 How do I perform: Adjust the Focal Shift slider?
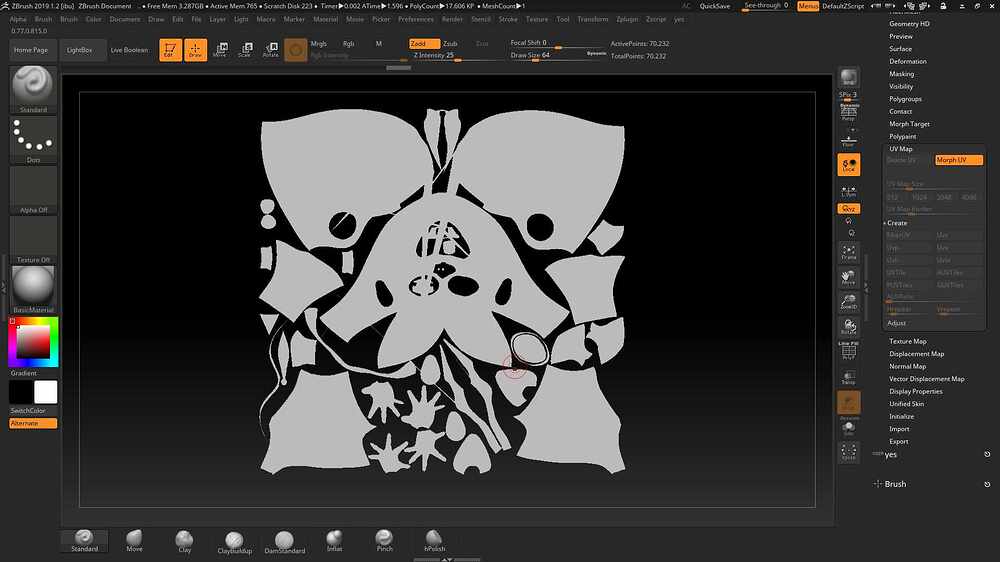(x=558, y=43)
